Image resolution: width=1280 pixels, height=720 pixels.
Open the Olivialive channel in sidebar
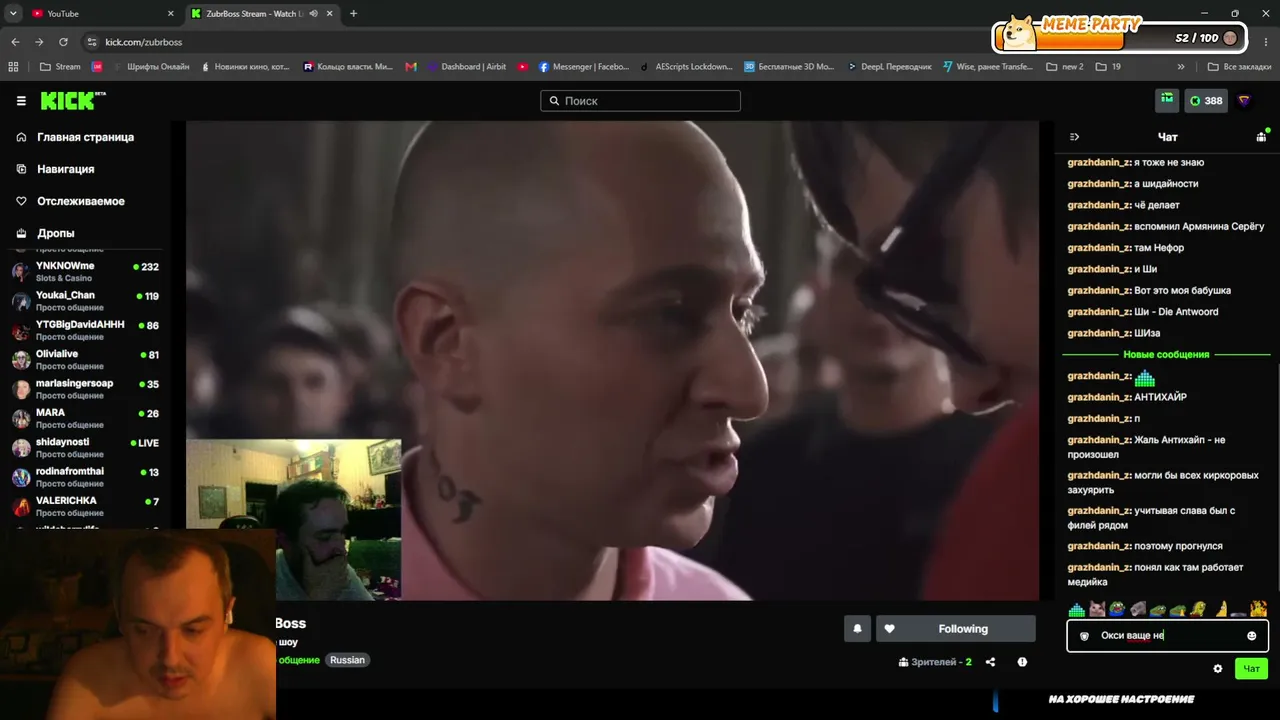coord(86,359)
